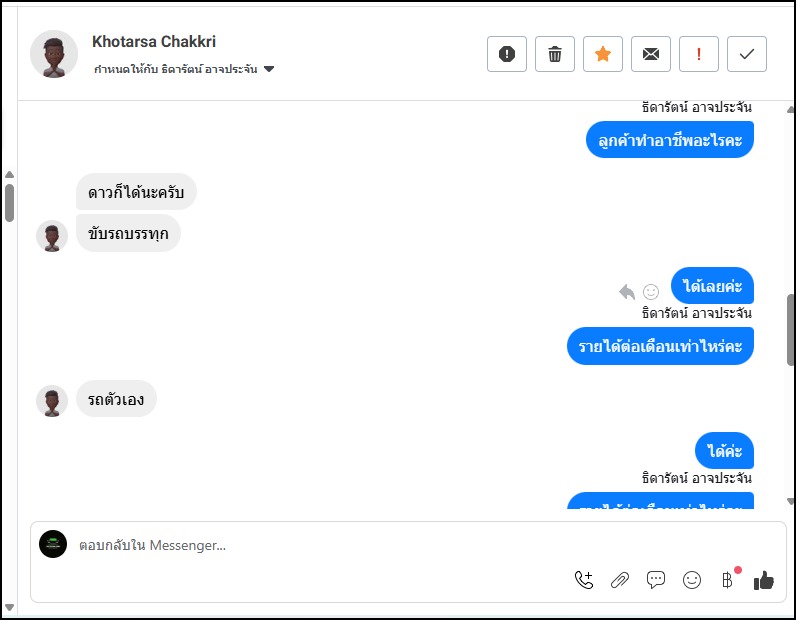Viewport: 796px width, 620px height.
Task: Click the Khotarsa Chakkri contact name
Action: point(154,42)
